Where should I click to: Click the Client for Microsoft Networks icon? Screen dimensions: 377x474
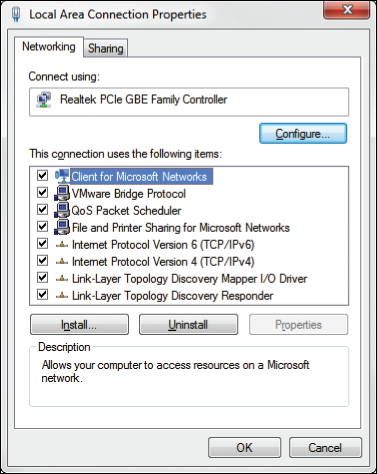coord(62,176)
